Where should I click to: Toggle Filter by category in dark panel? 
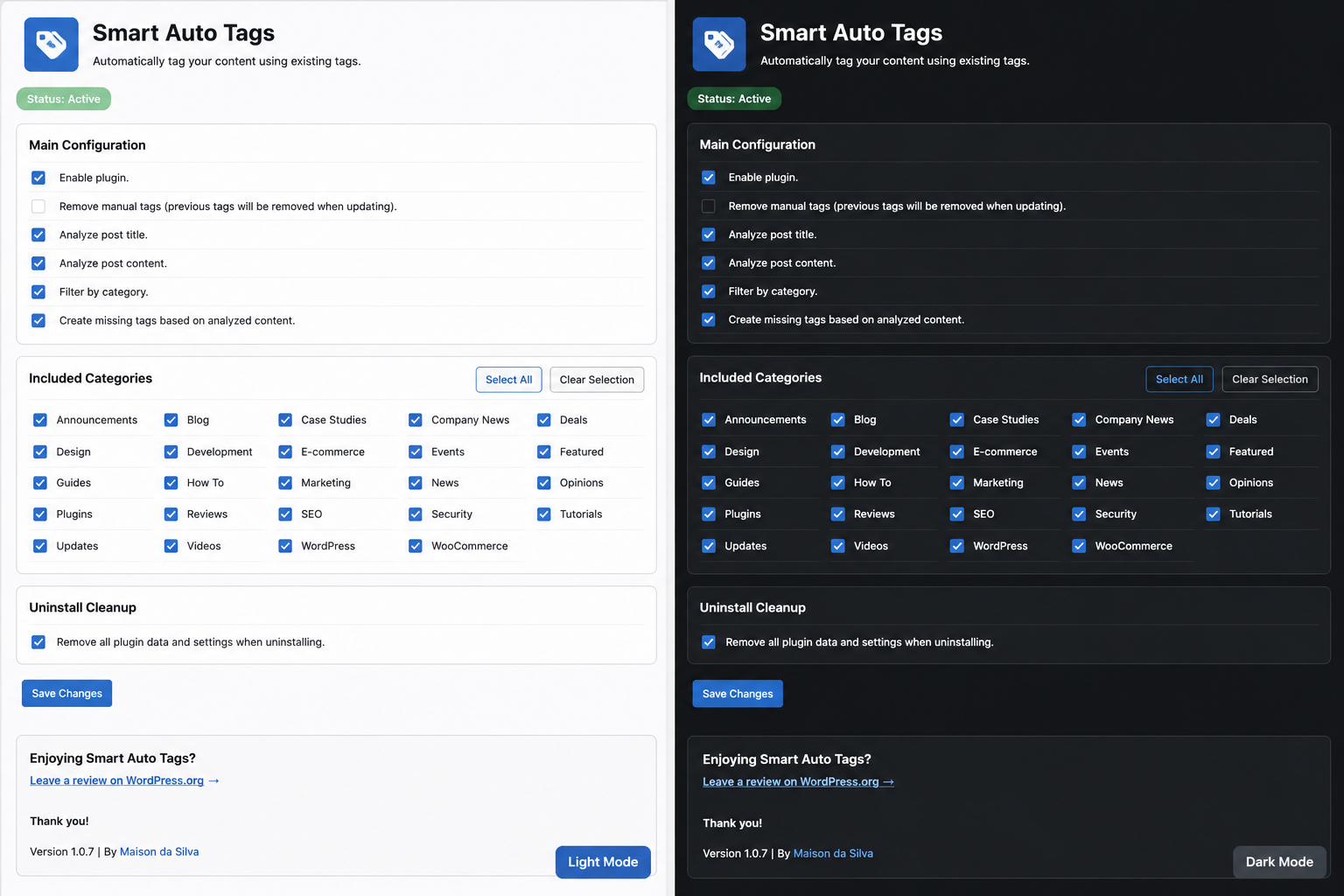(709, 291)
